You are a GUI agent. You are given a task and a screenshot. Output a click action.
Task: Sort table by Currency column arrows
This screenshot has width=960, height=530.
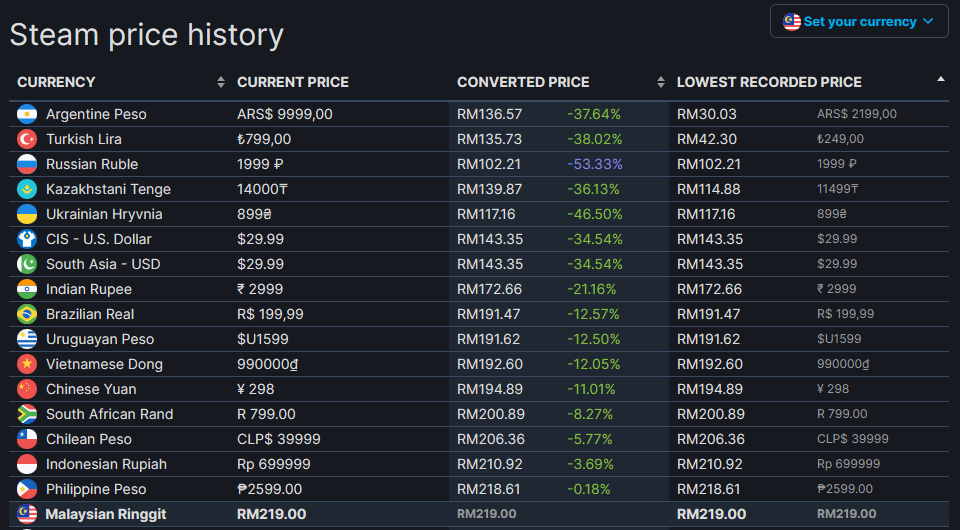tap(220, 82)
